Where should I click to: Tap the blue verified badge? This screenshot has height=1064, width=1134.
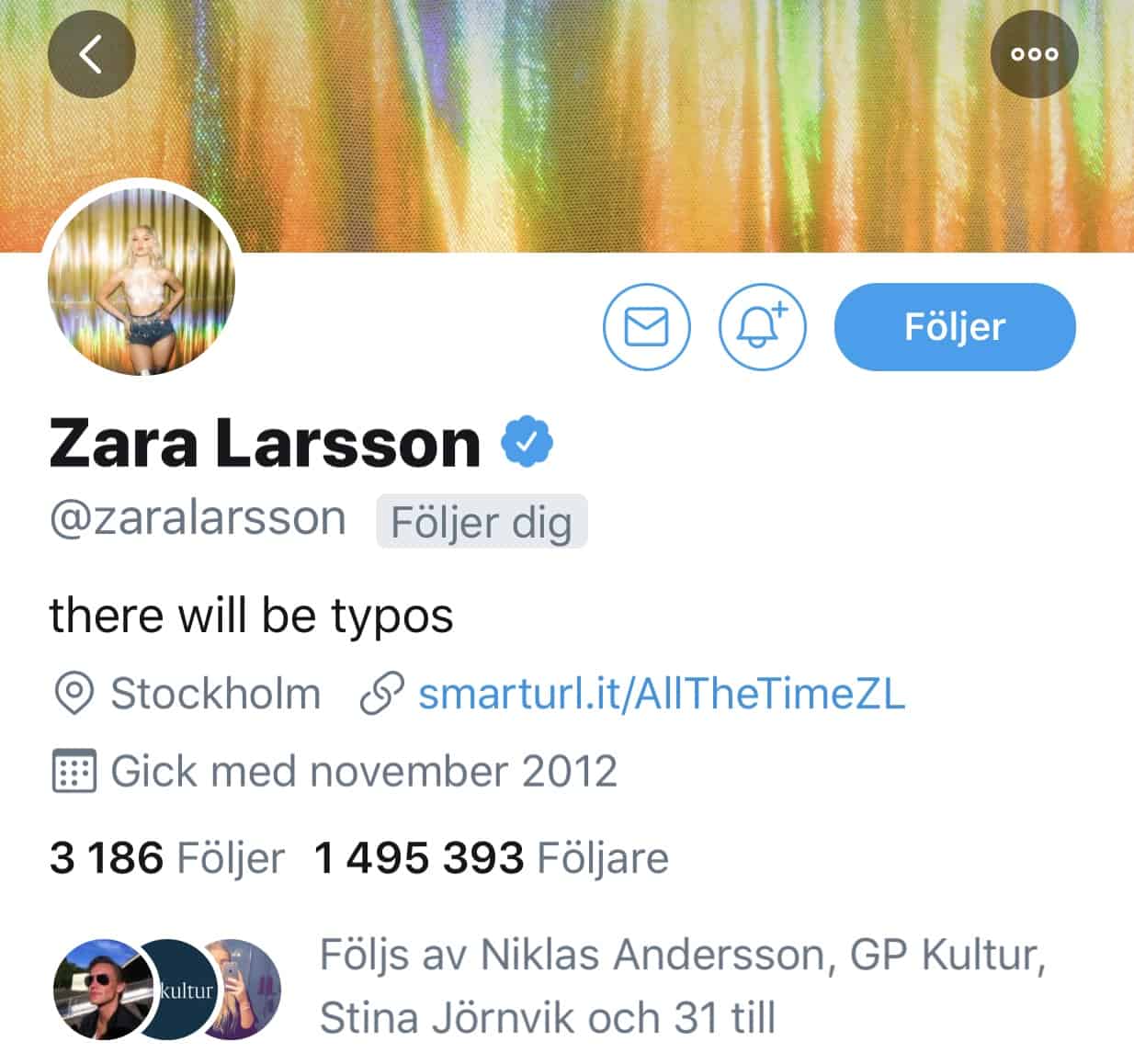click(527, 442)
